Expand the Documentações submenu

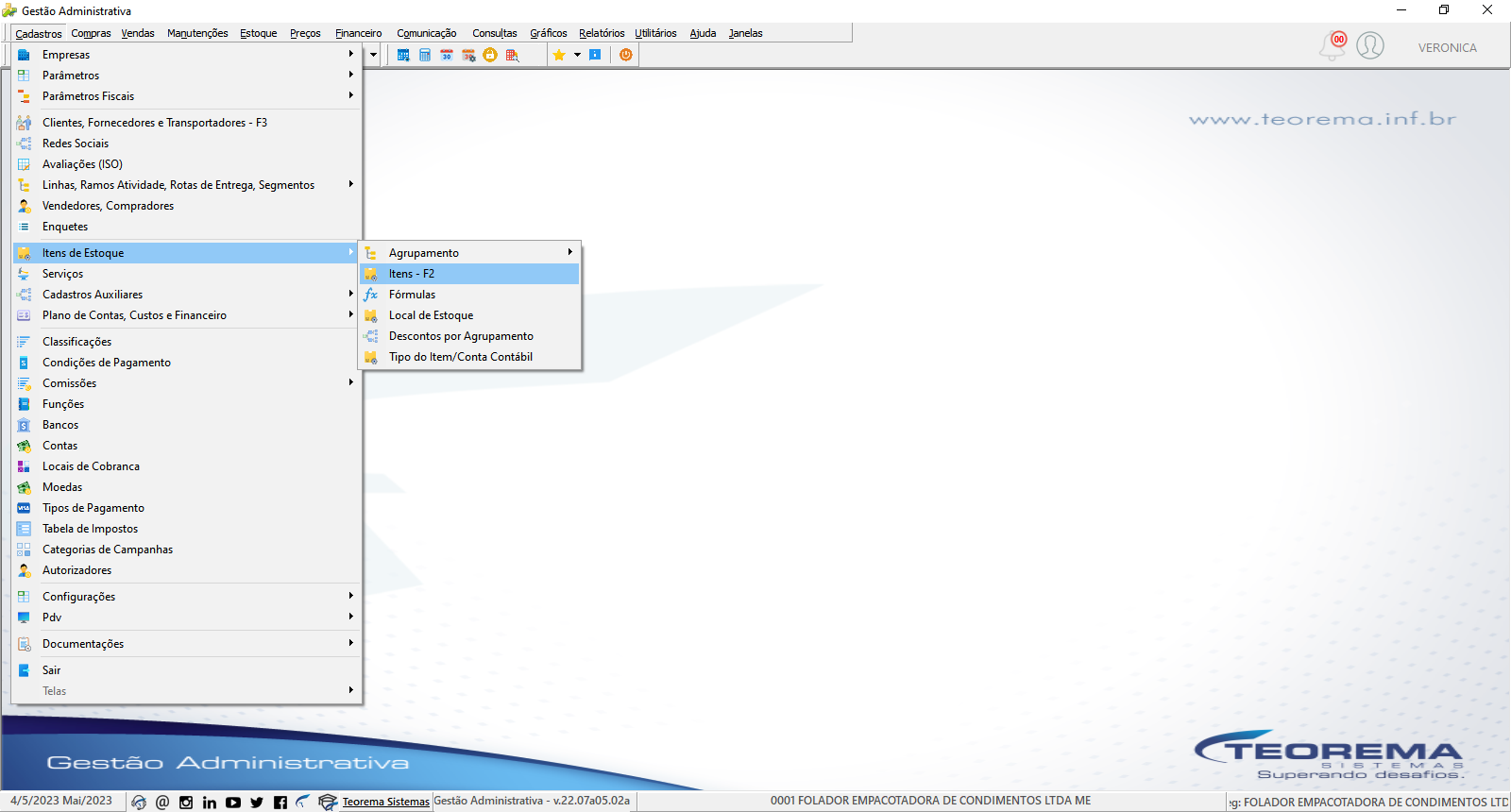[186, 644]
